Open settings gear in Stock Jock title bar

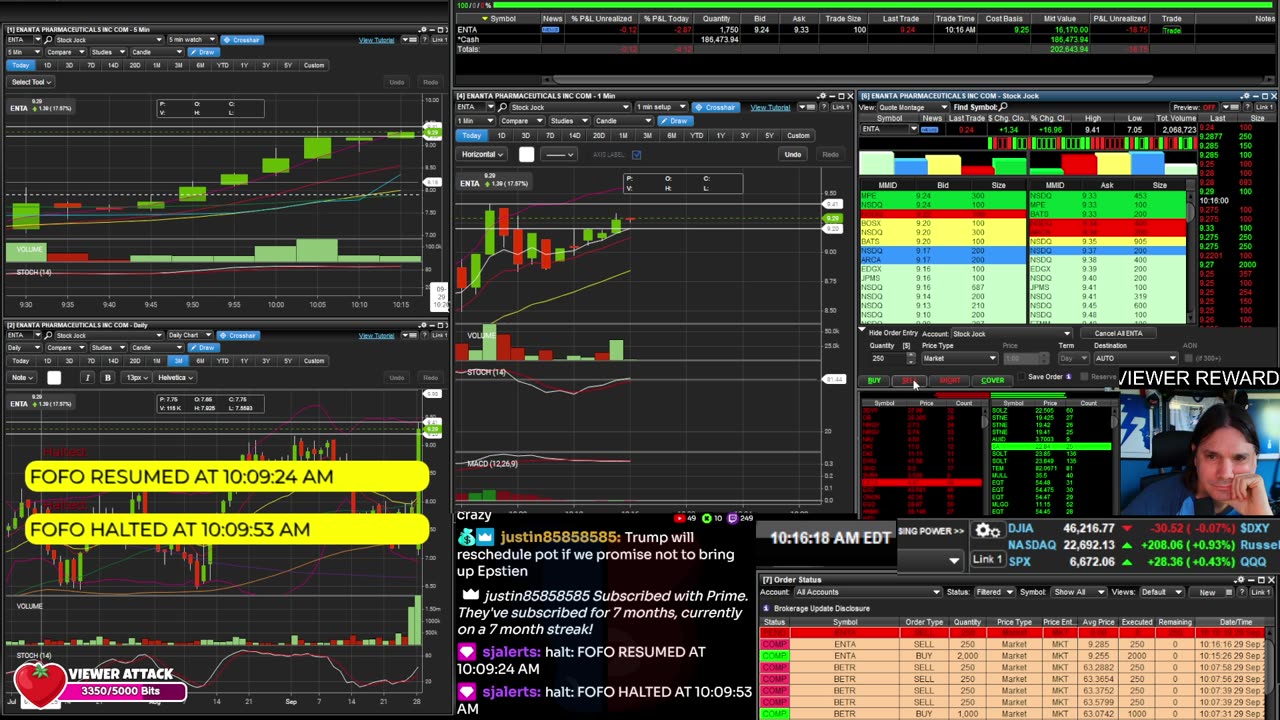pos(1246,96)
